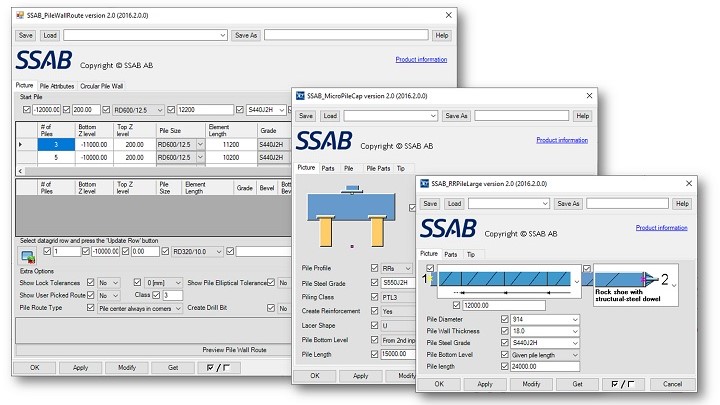Image resolution: width=720 pixels, height=405 pixels.
Task: Click PileWallRoute title bar app icon
Action: pos(20,15)
